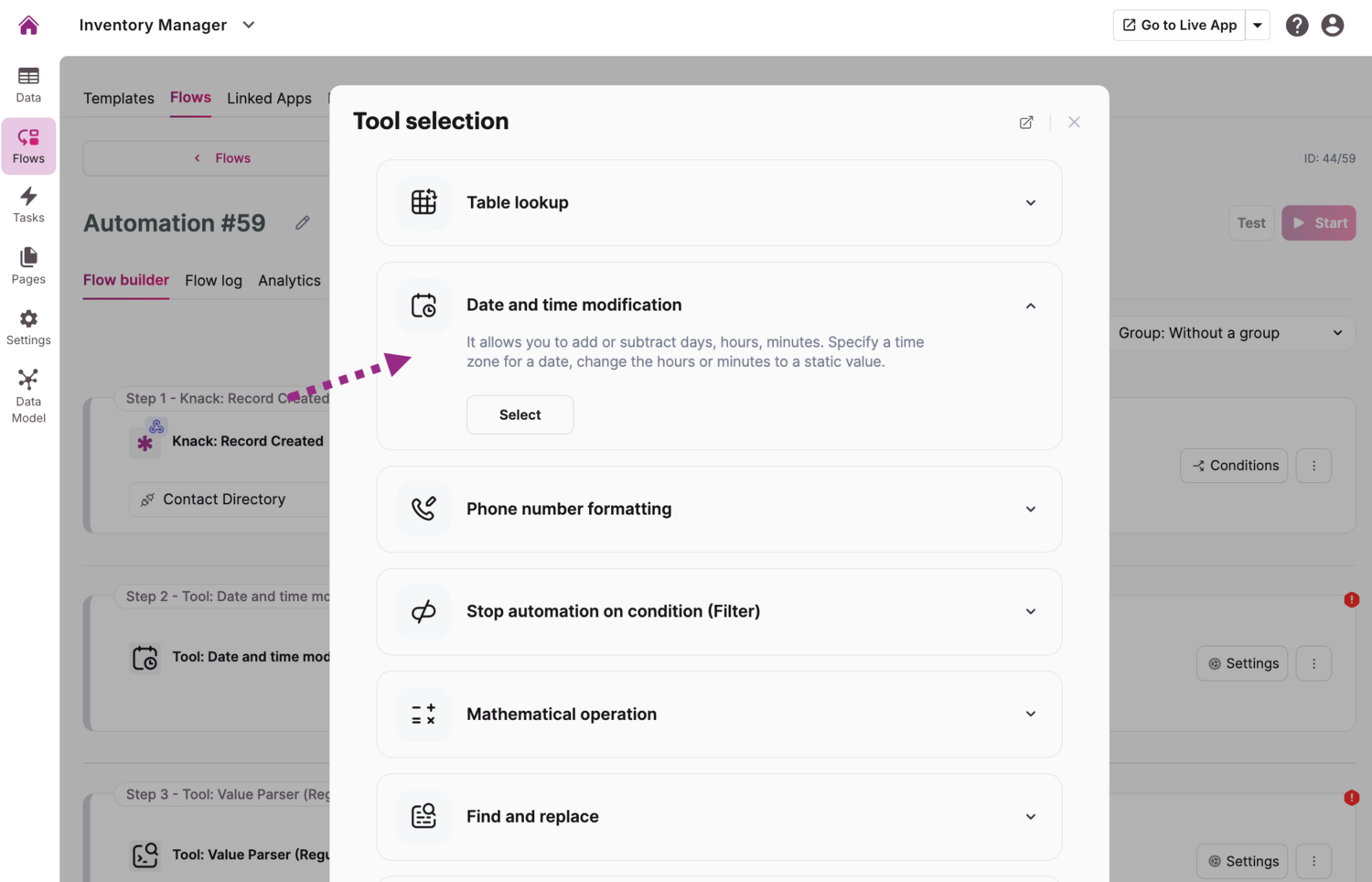This screenshot has height=882, width=1372.
Task: Open tool selection in new window
Action: [1026, 123]
